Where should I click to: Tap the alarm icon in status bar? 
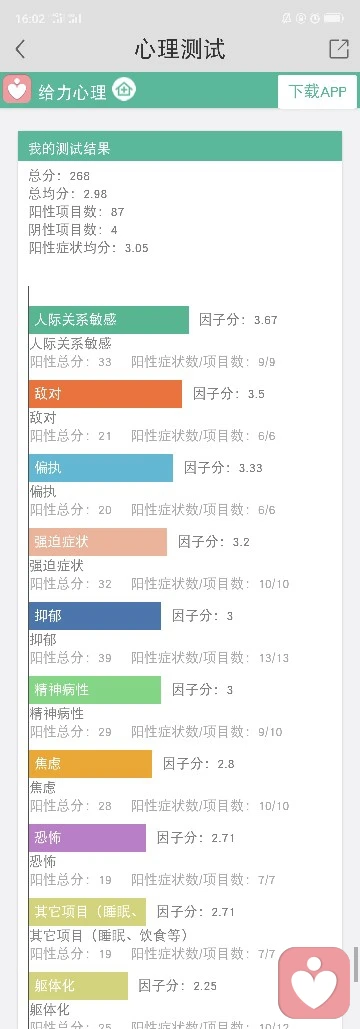pyautogui.click(x=317, y=18)
